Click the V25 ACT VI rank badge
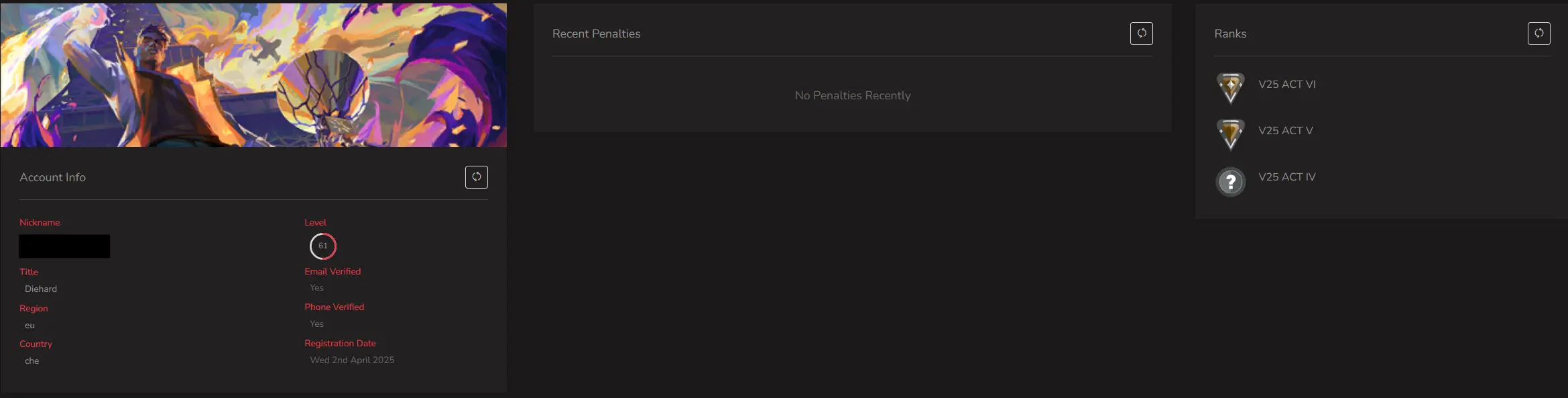The image size is (1568, 398). tap(1230, 87)
